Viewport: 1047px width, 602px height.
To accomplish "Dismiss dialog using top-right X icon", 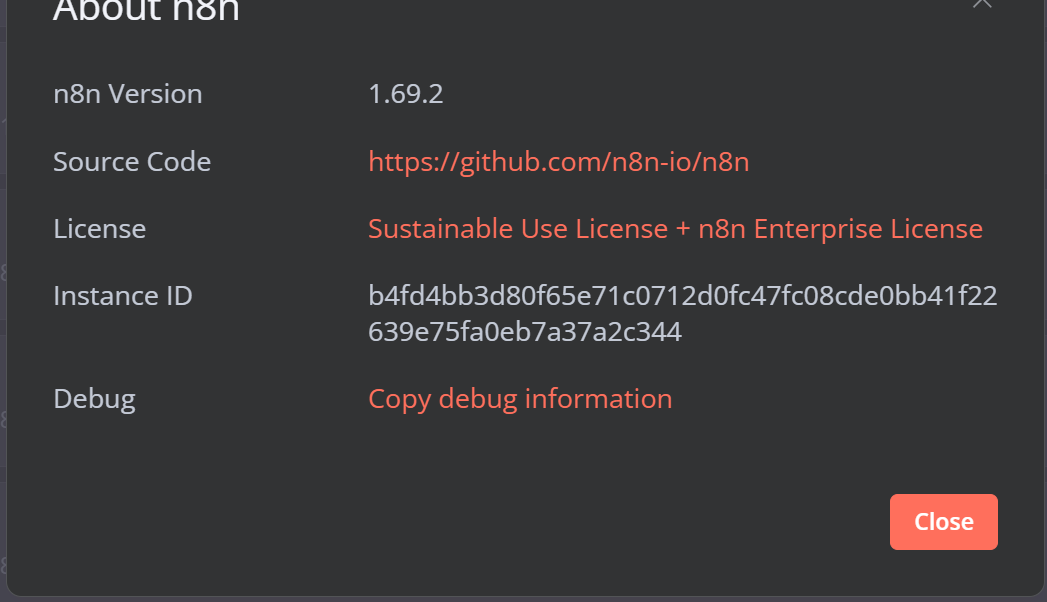I will [982, 3].
